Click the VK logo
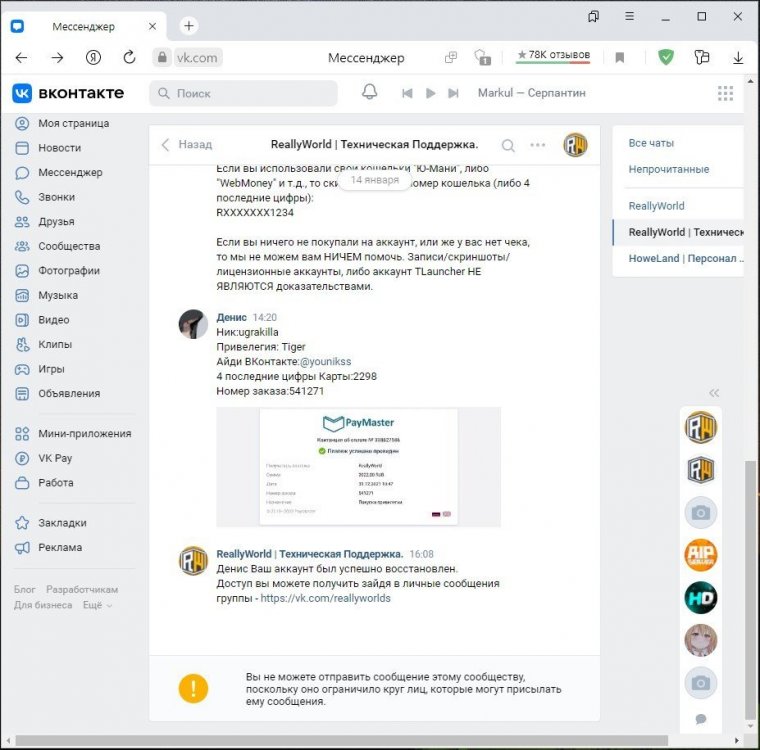760x750 pixels. click(x=68, y=93)
